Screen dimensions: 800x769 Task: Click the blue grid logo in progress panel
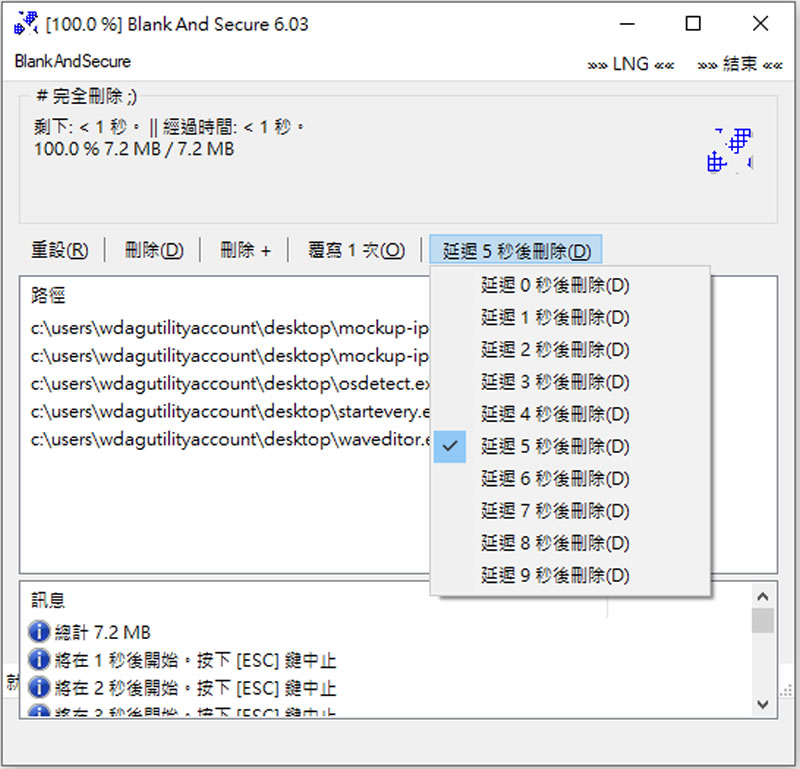click(730, 150)
